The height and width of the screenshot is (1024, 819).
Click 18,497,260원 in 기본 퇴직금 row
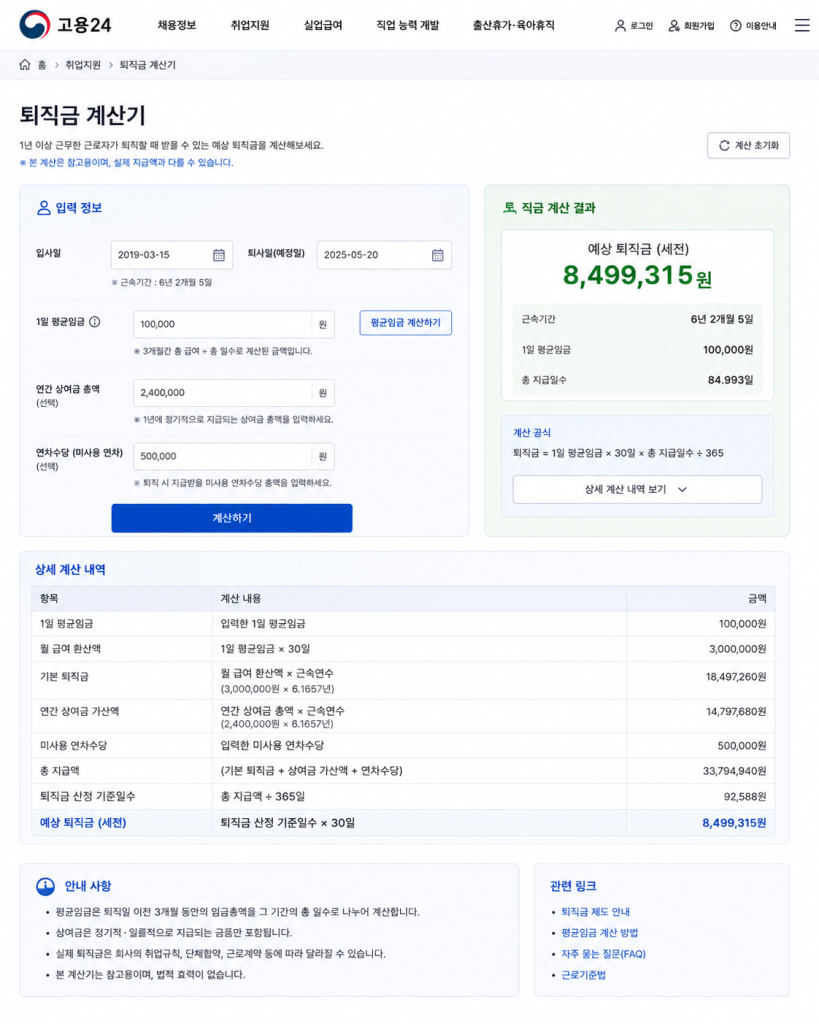(736, 677)
